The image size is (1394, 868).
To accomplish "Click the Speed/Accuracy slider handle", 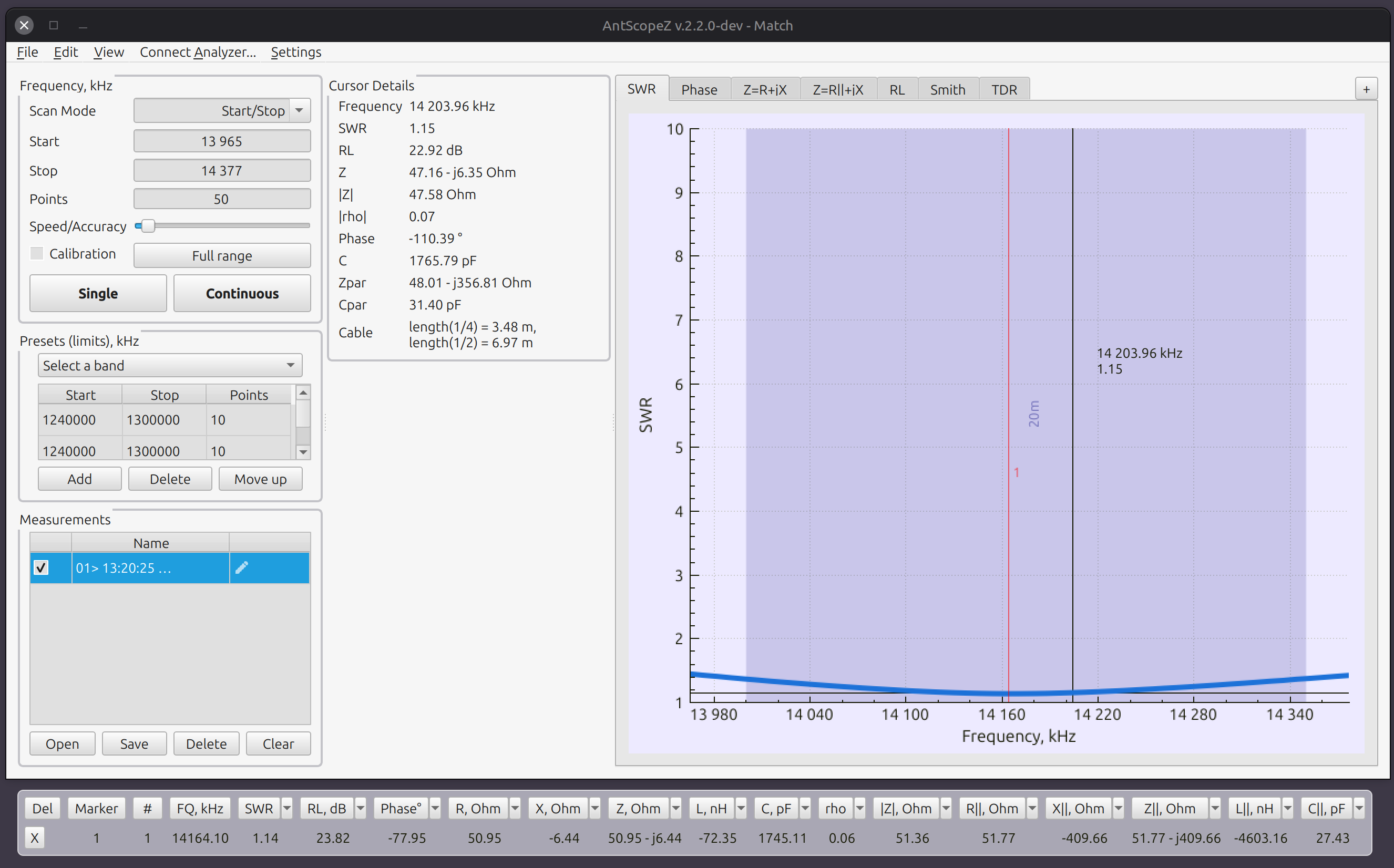I will pyautogui.click(x=148, y=225).
